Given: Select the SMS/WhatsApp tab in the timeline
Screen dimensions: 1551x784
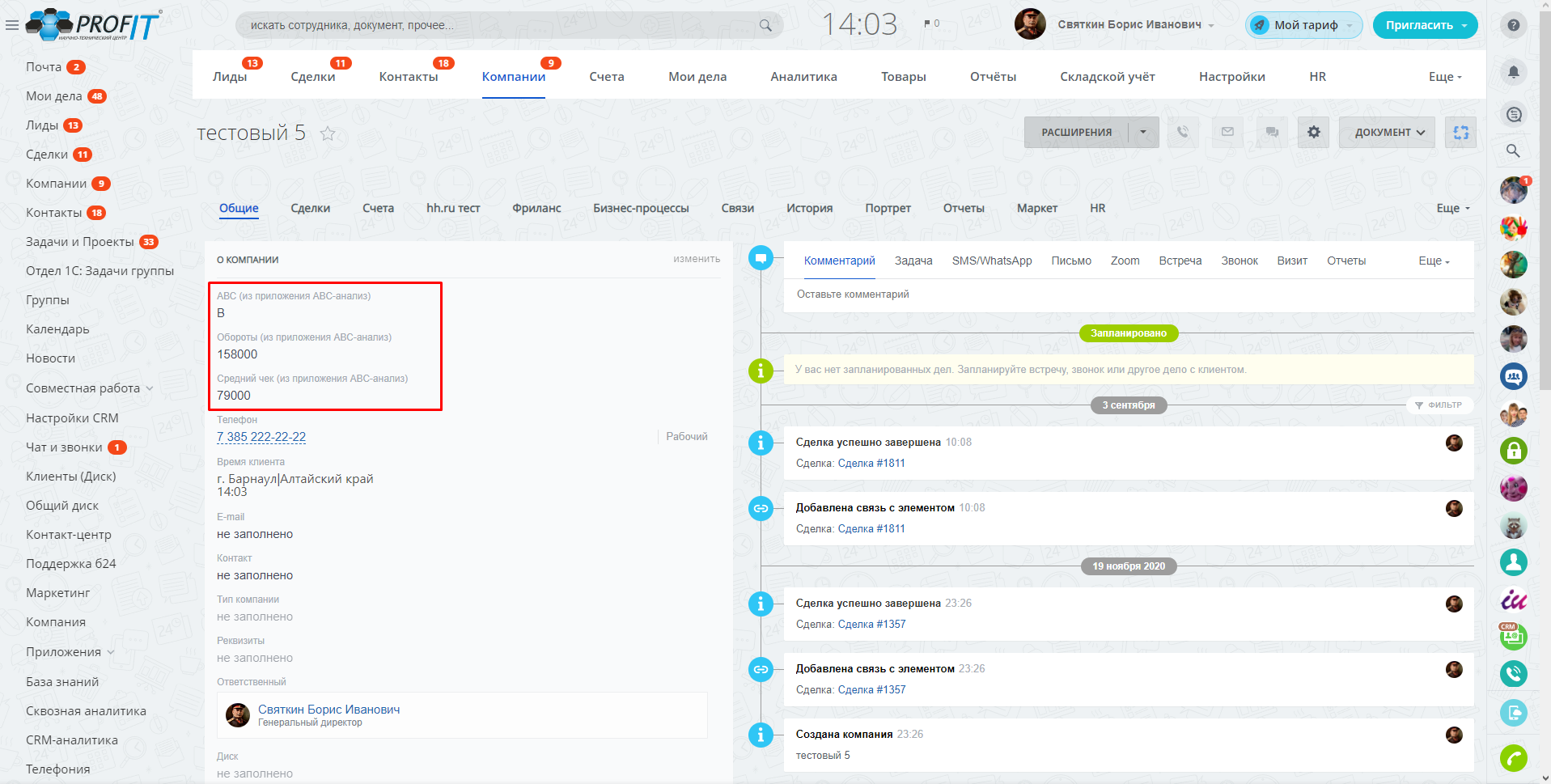Looking at the screenshot, I should [x=991, y=261].
